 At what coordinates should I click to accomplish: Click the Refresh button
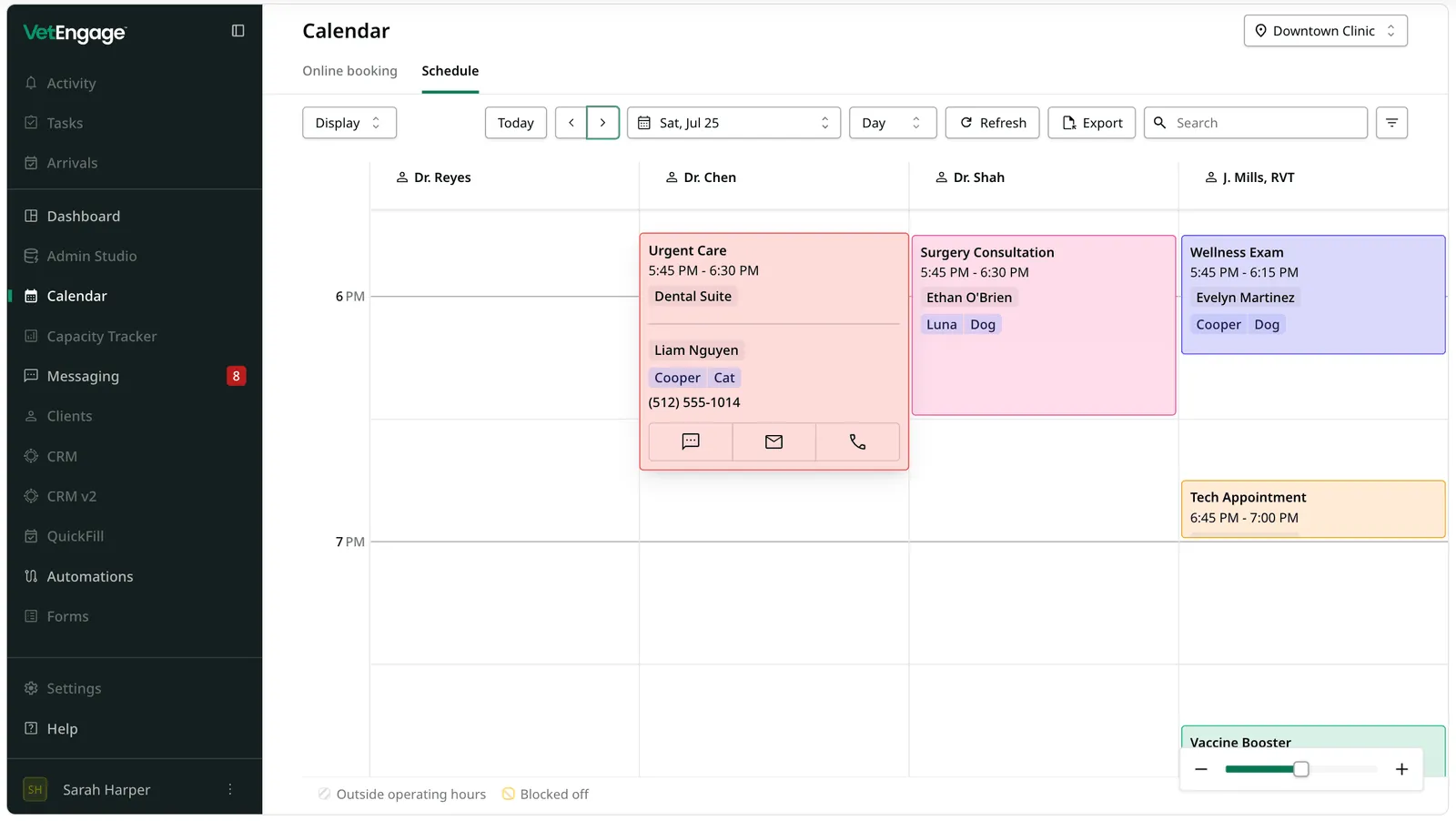pyautogui.click(x=993, y=123)
